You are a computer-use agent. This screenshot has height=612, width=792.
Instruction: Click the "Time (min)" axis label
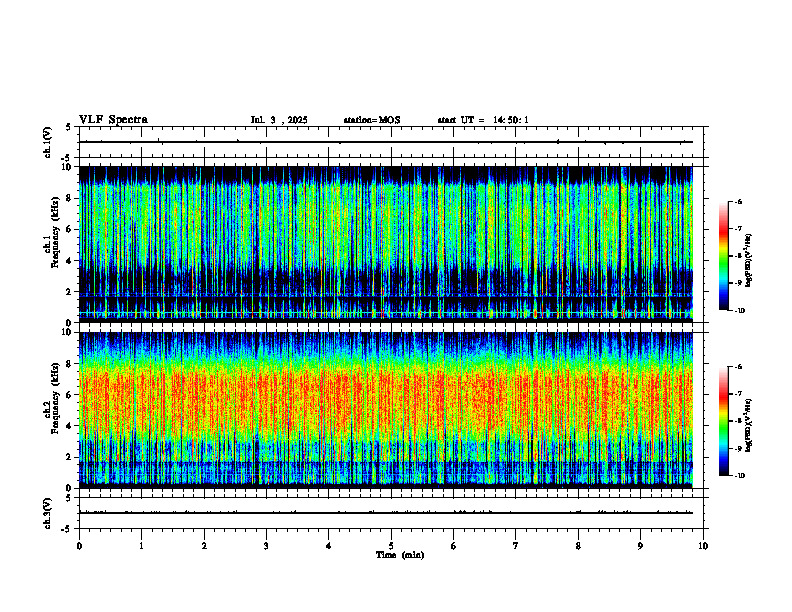tap(400, 555)
